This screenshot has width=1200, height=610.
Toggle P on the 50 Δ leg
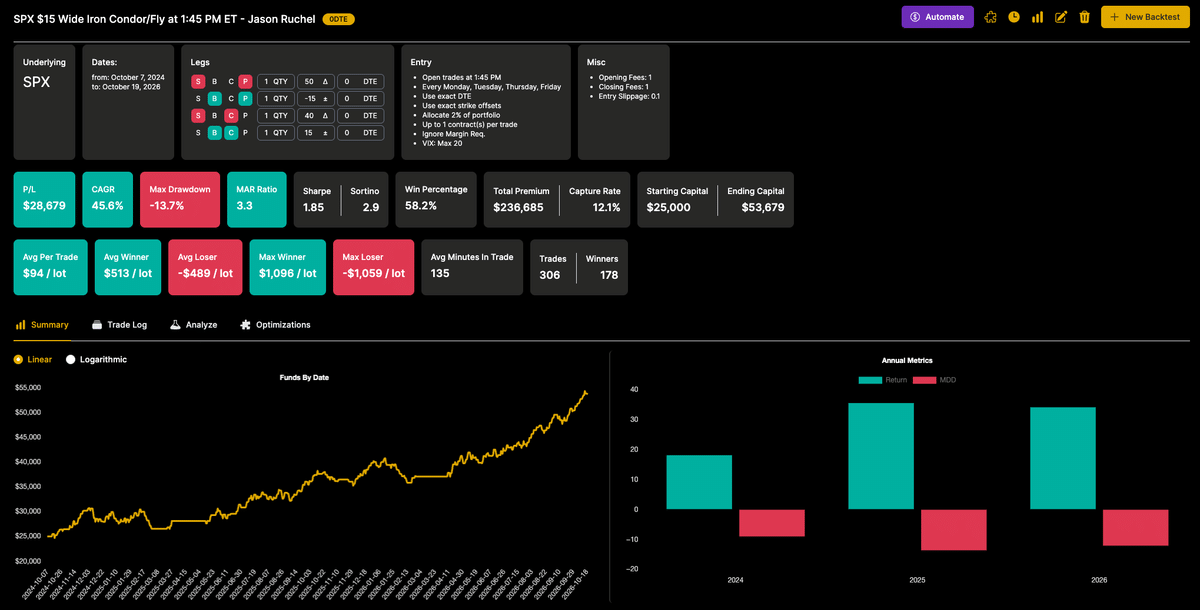click(245, 82)
